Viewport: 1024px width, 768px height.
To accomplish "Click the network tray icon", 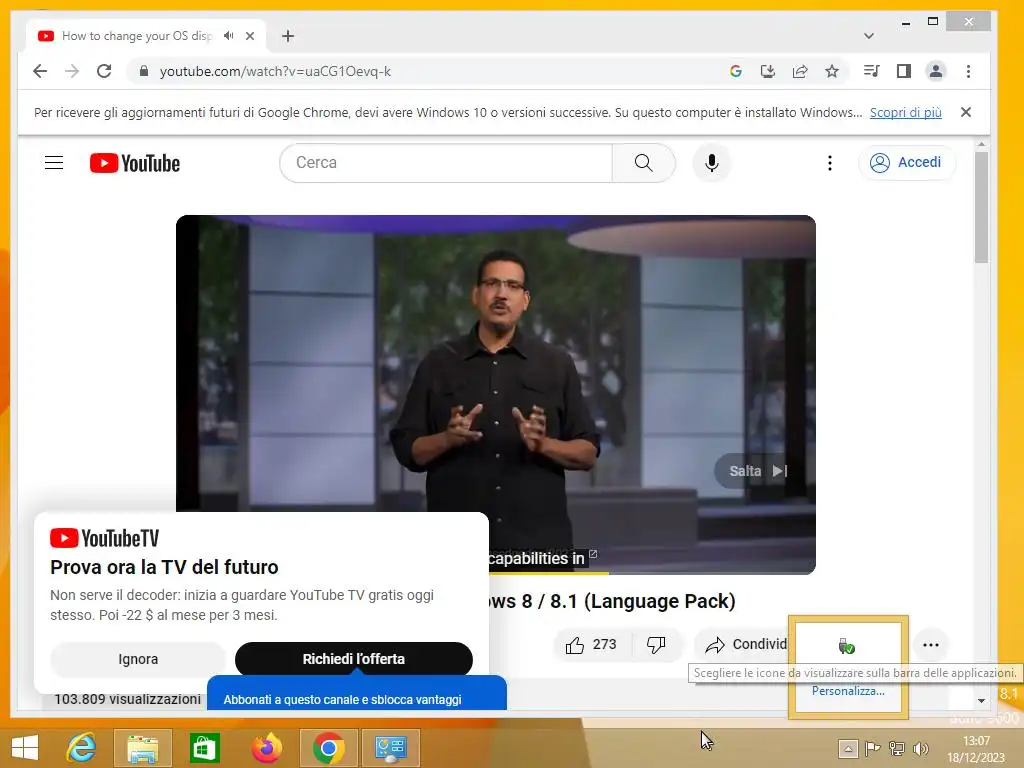I will click(897, 748).
